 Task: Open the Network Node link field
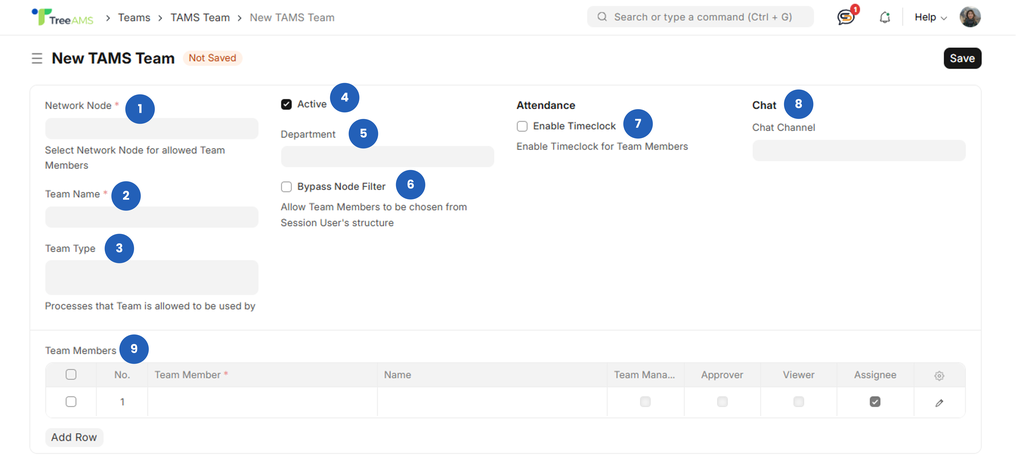point(151,128)
